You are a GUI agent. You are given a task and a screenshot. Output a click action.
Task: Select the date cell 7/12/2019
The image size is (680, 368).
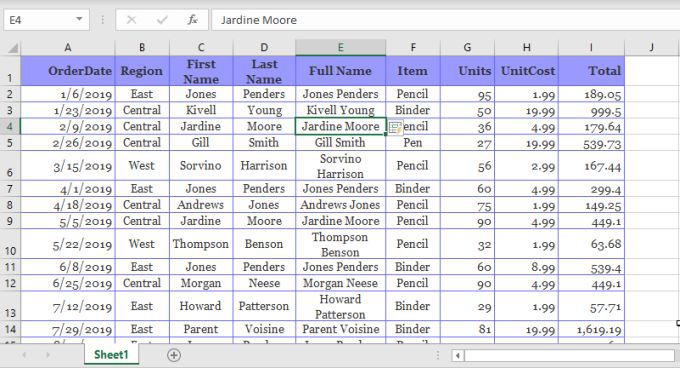click(x=68, y=306)
